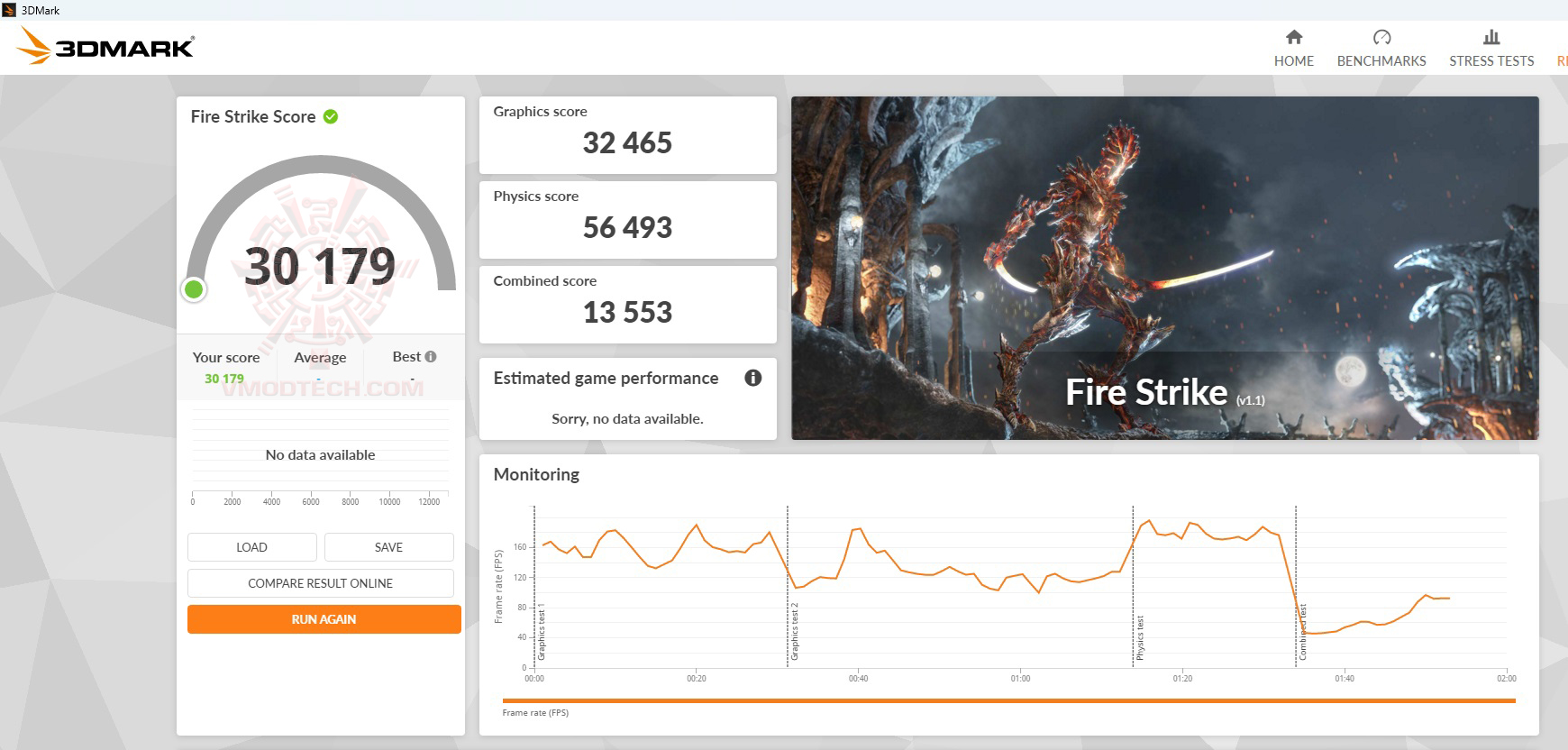This screenshot has width=1568, height=750.
Task: Click the 3DMark app icon in the title bar
Action: 9,10
